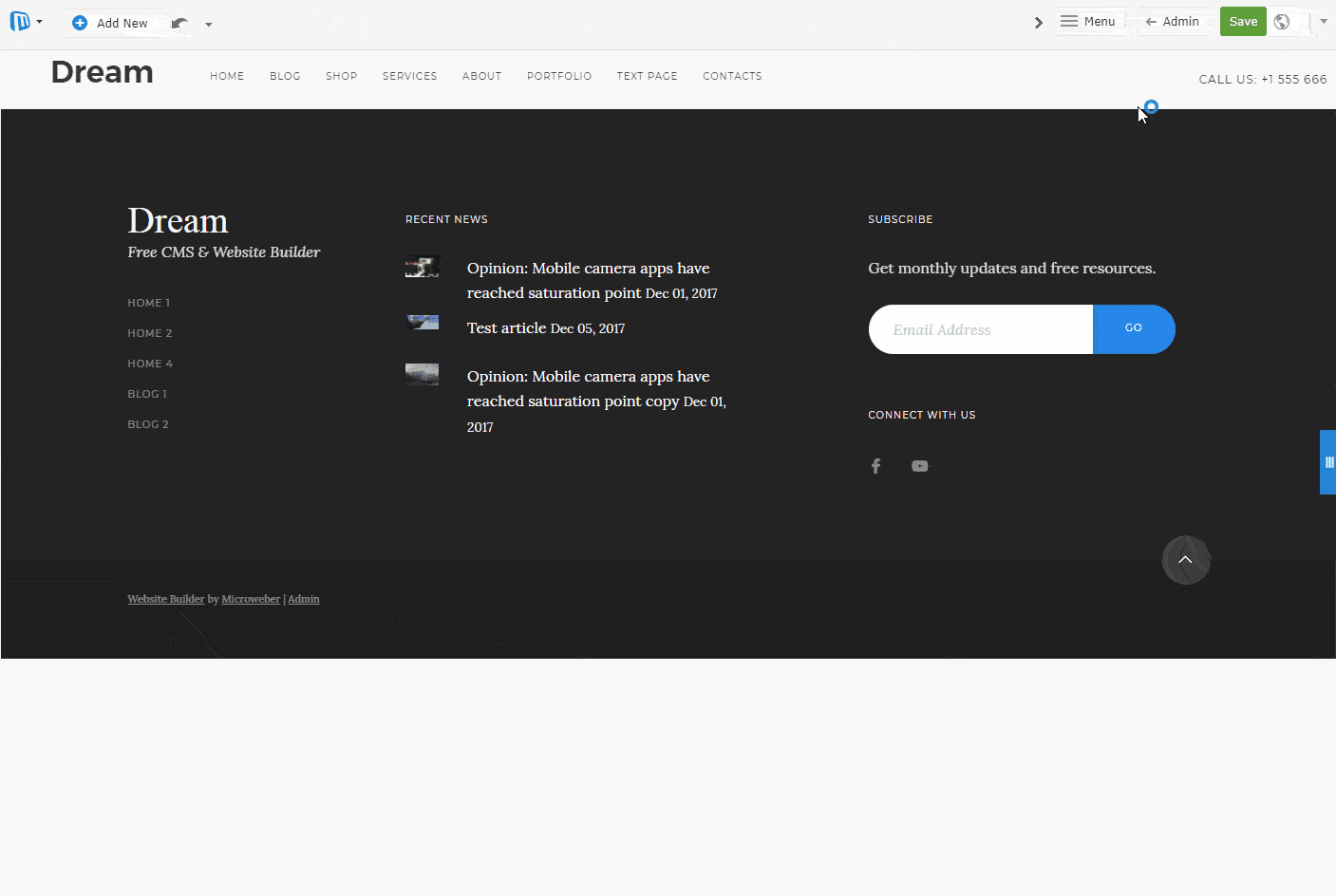Open footer link BLOG 1
This screenshot has height=896, width=1336.
(147, 394)
